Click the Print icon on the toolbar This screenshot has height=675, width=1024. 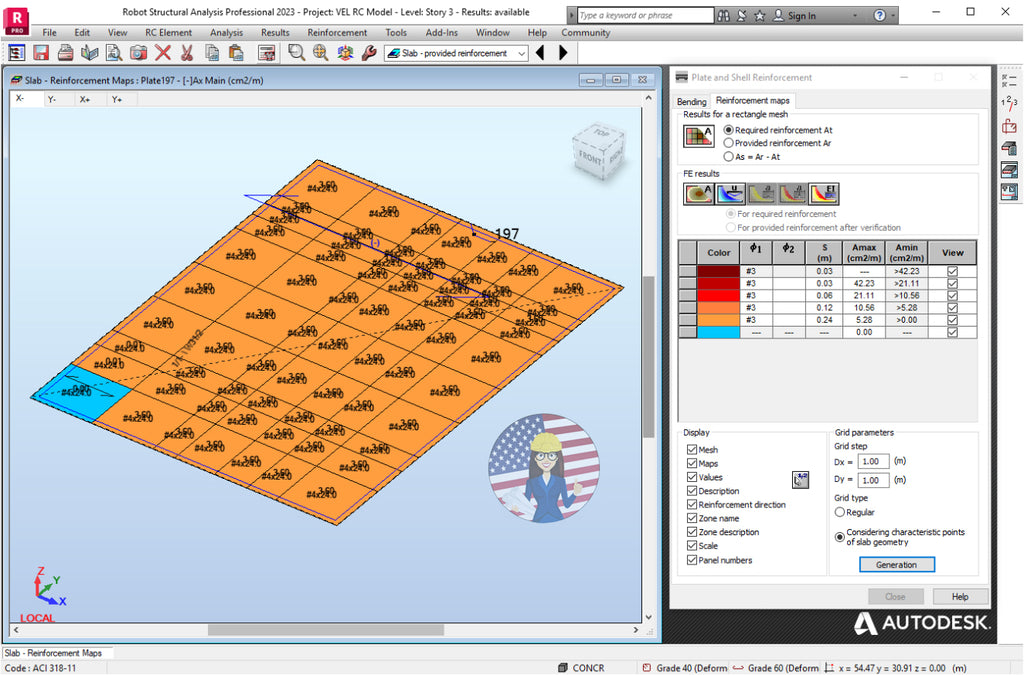click(x=64, y=52)
